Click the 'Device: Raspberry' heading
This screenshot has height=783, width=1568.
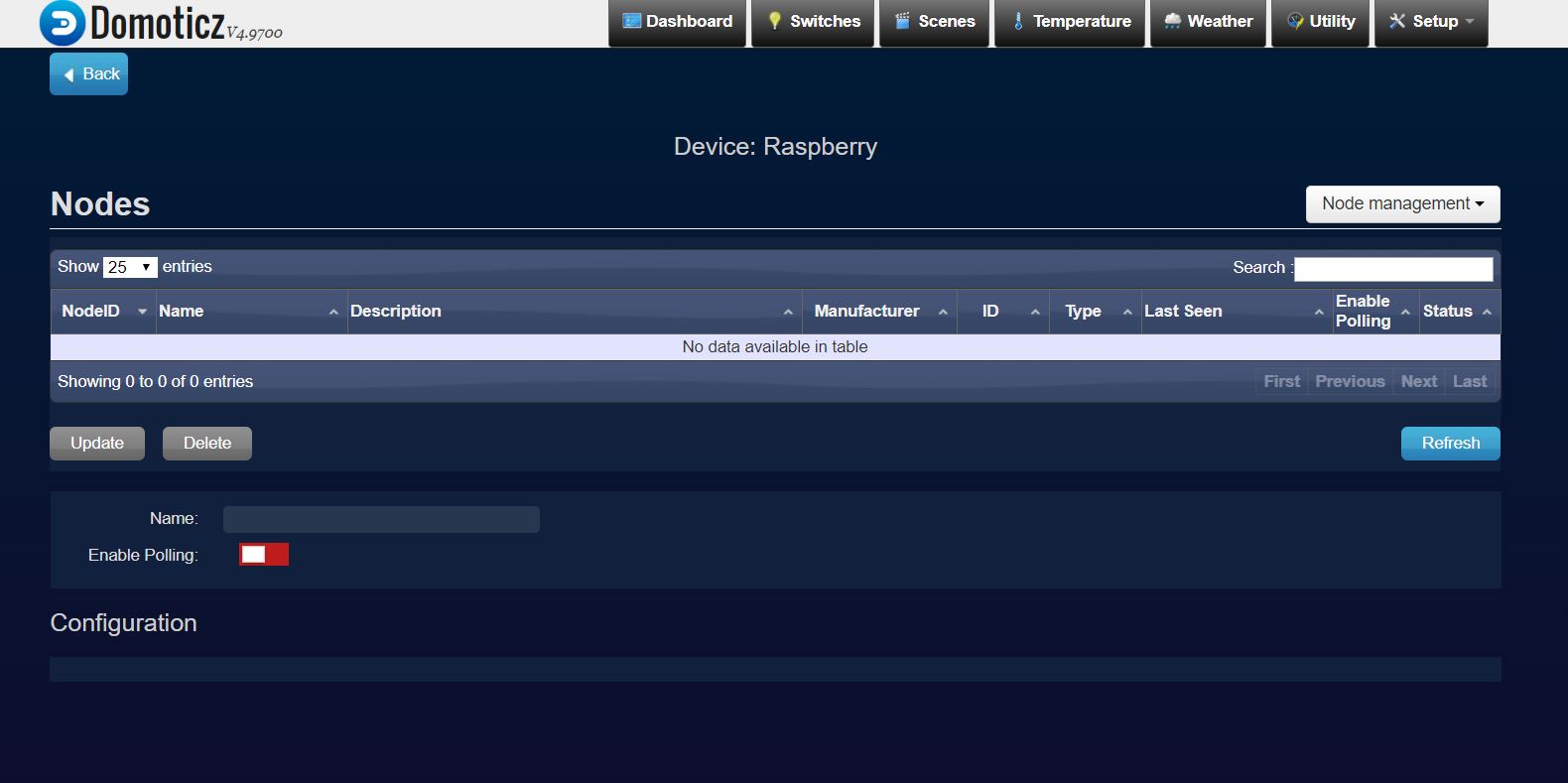coord(775,147)
